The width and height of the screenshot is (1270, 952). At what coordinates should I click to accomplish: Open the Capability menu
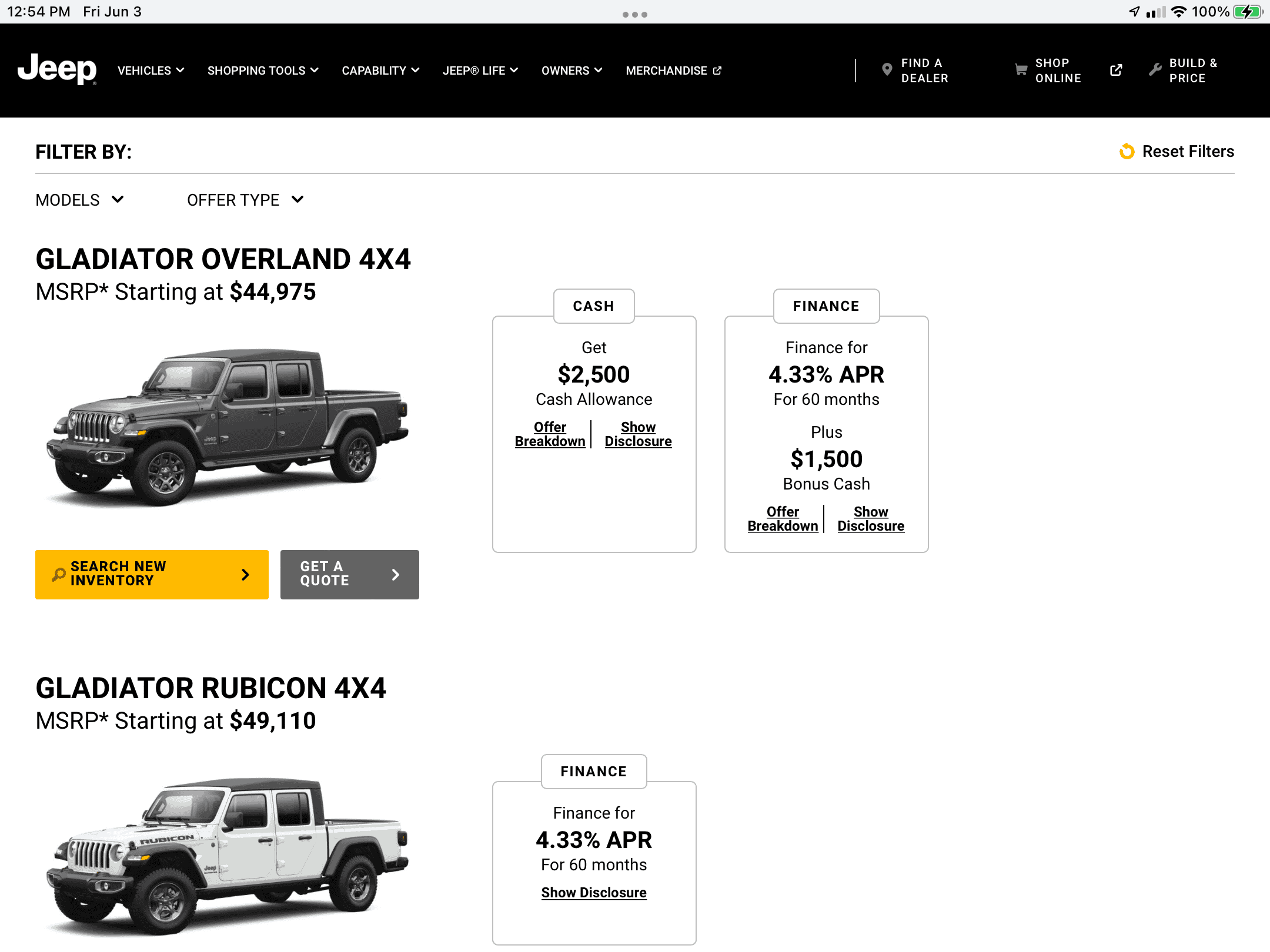pyautogui.click(x=380, y=71)
